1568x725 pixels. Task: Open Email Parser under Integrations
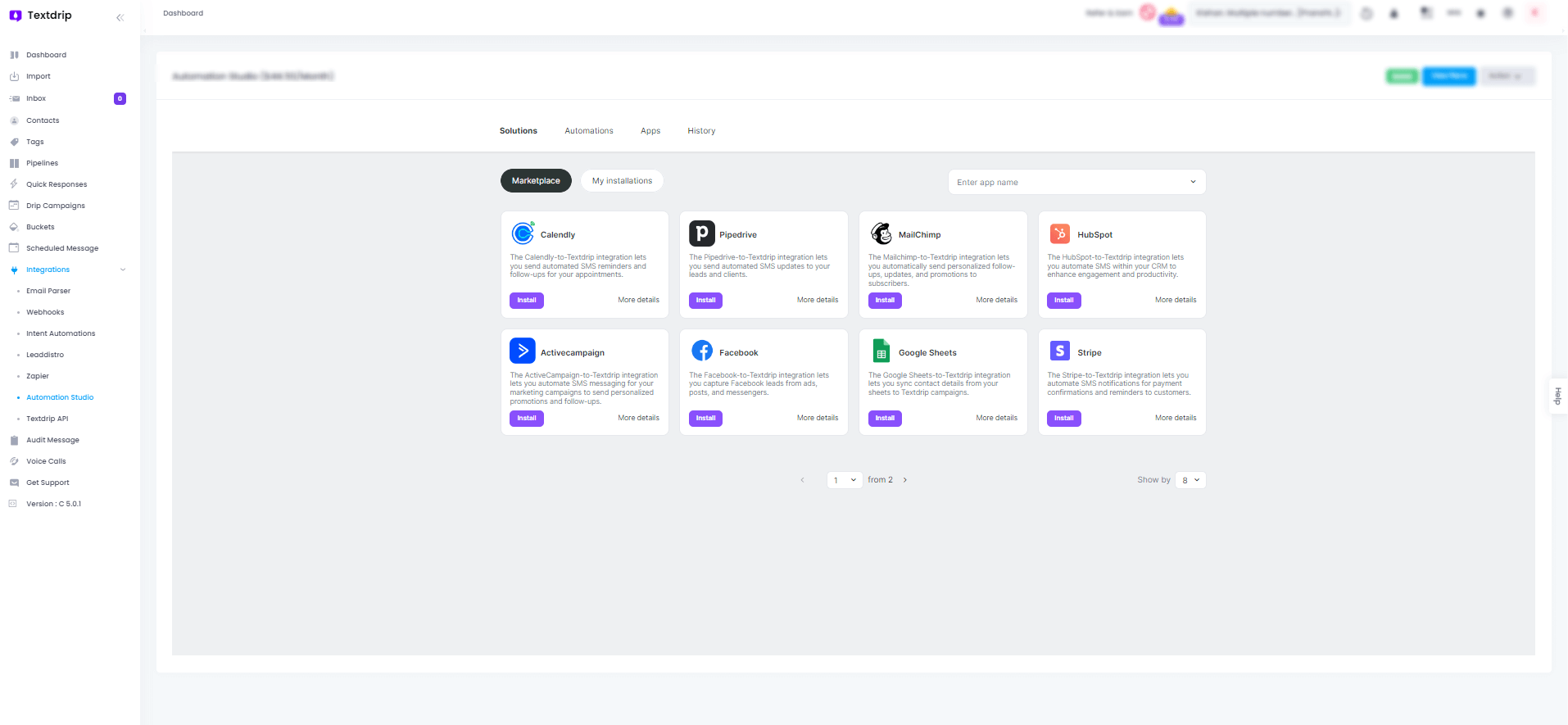click(48, 291)
